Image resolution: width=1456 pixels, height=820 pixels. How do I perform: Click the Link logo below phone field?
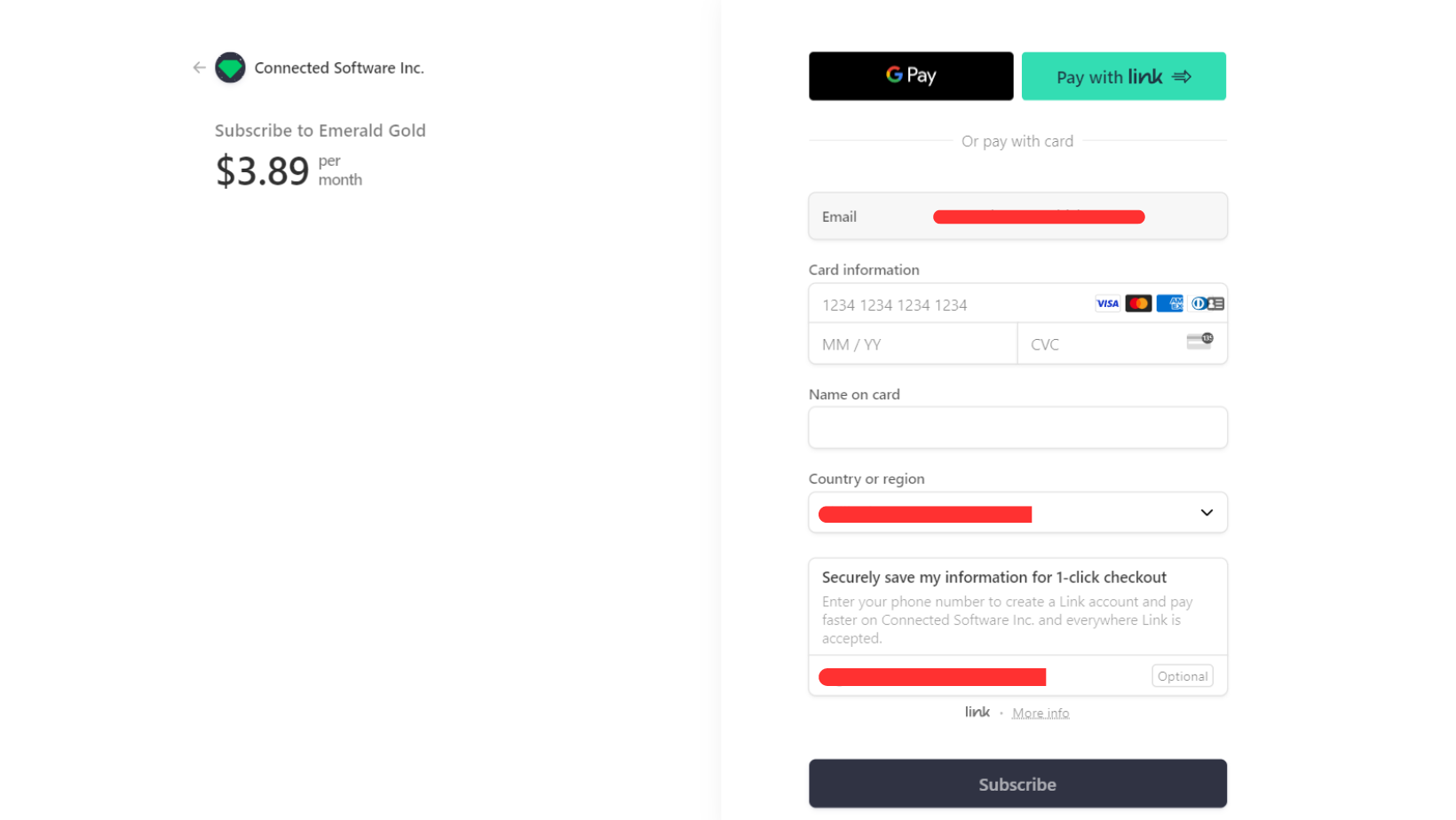977,713
